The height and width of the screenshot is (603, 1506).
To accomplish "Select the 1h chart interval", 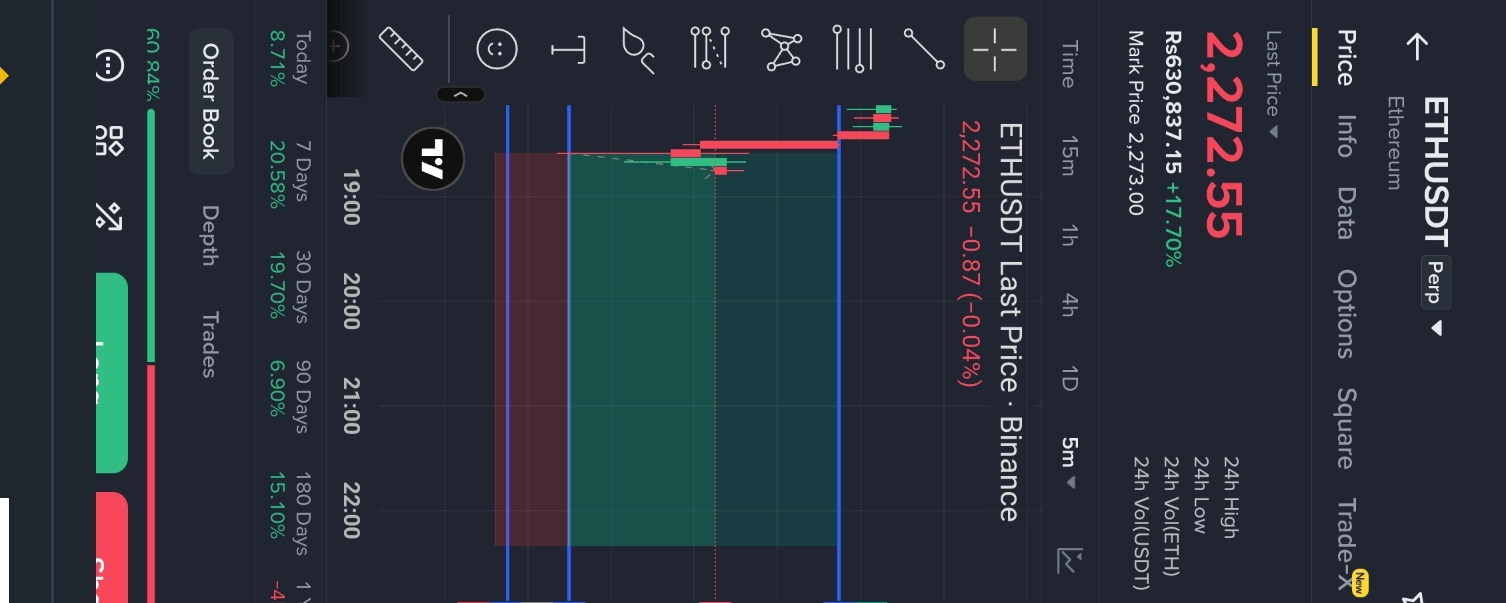I will click(x=1068, y=236).
